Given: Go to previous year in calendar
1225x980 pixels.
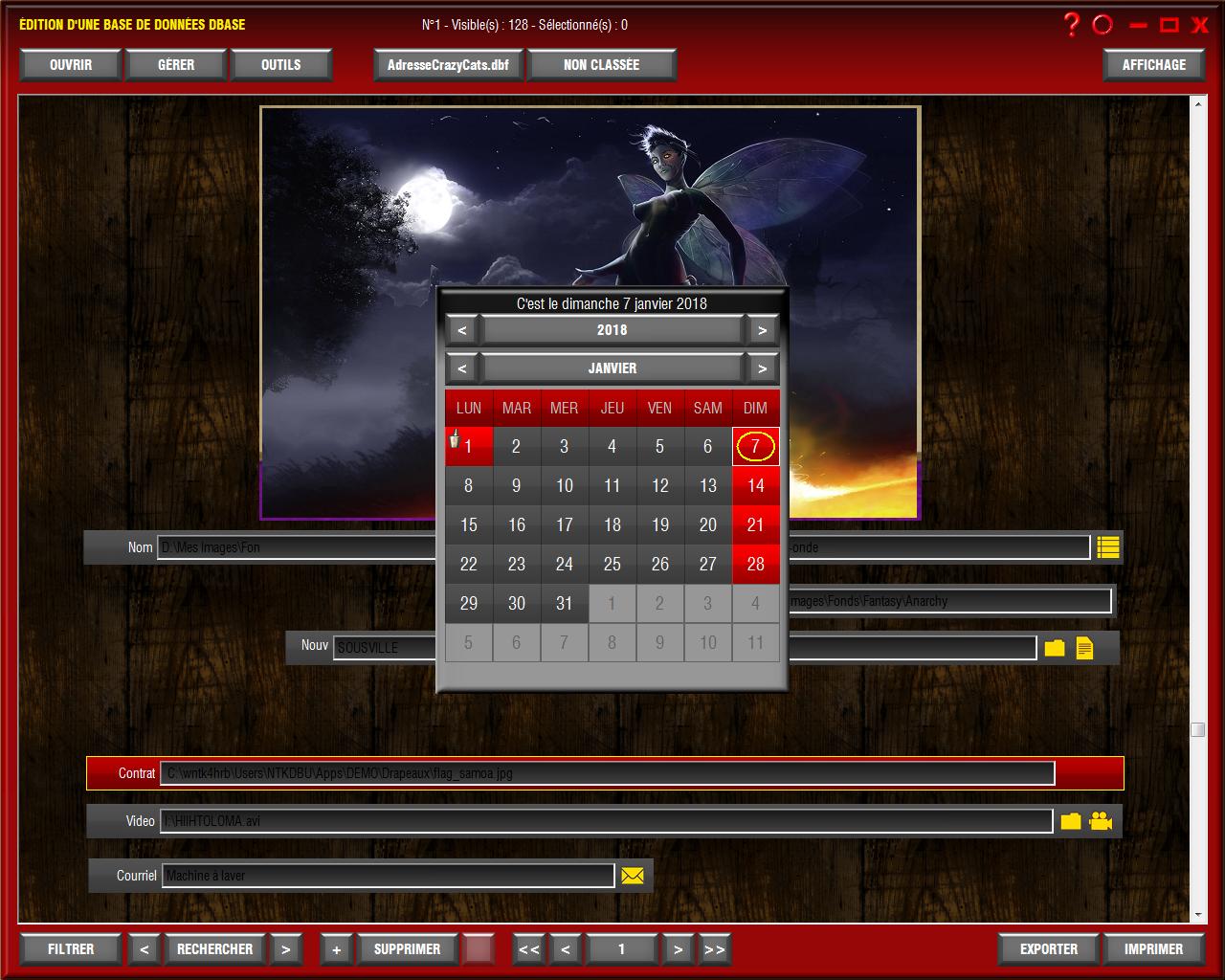Looking at the screenshot, I should click(462, 330).
